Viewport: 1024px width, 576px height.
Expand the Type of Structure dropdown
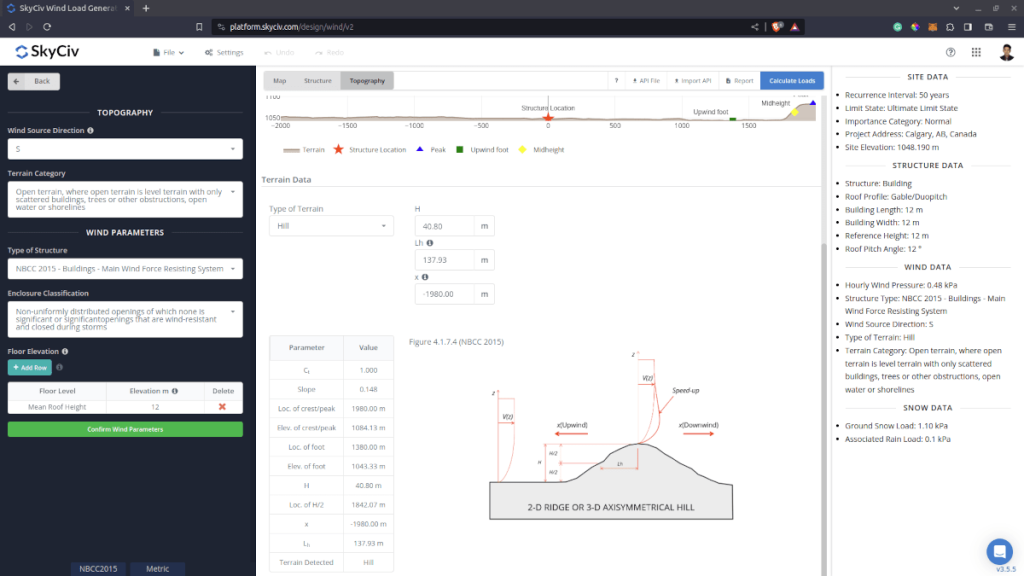point(125,269)
